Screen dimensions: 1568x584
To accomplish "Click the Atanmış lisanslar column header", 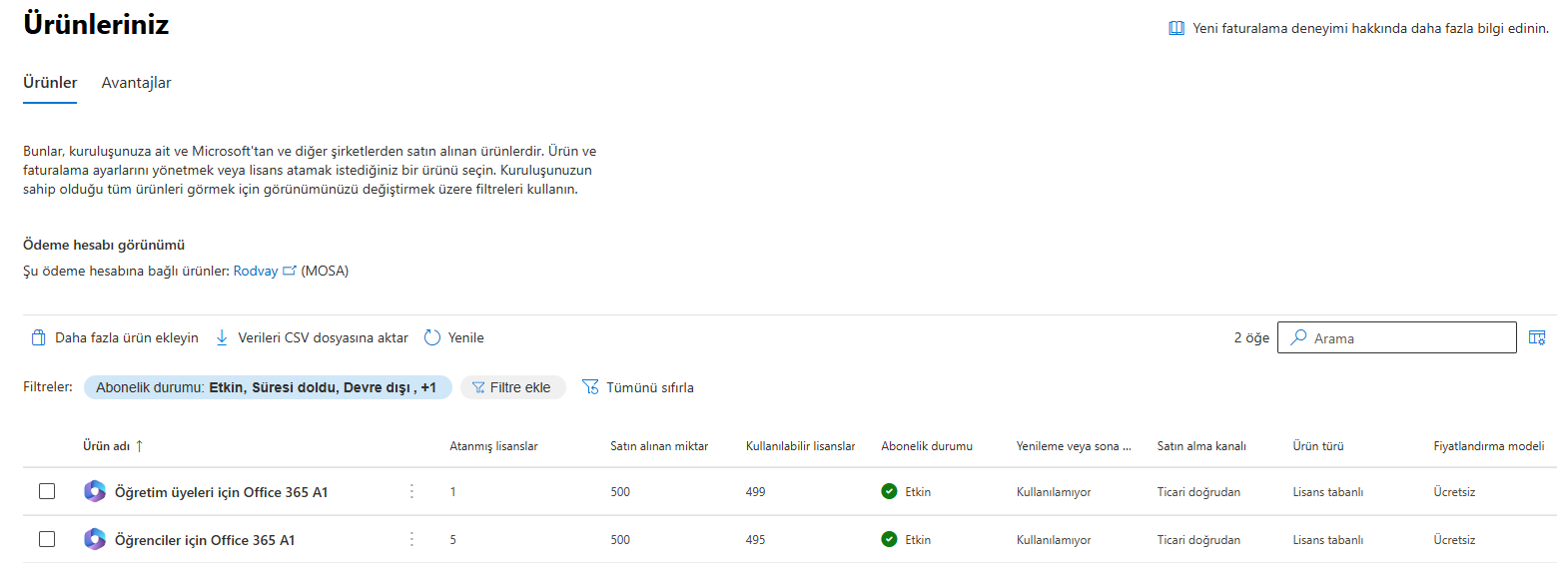I will pyautogui.click(x=493, y=446).
